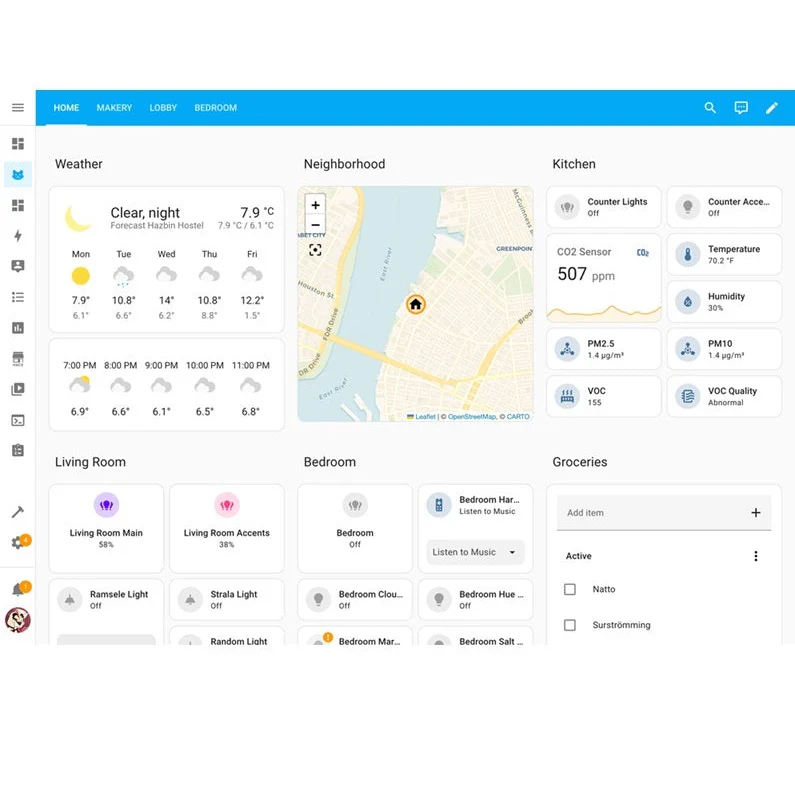Open the Active list three-dot menu
This screenshot has height=795, width=795.
point(755,556)
